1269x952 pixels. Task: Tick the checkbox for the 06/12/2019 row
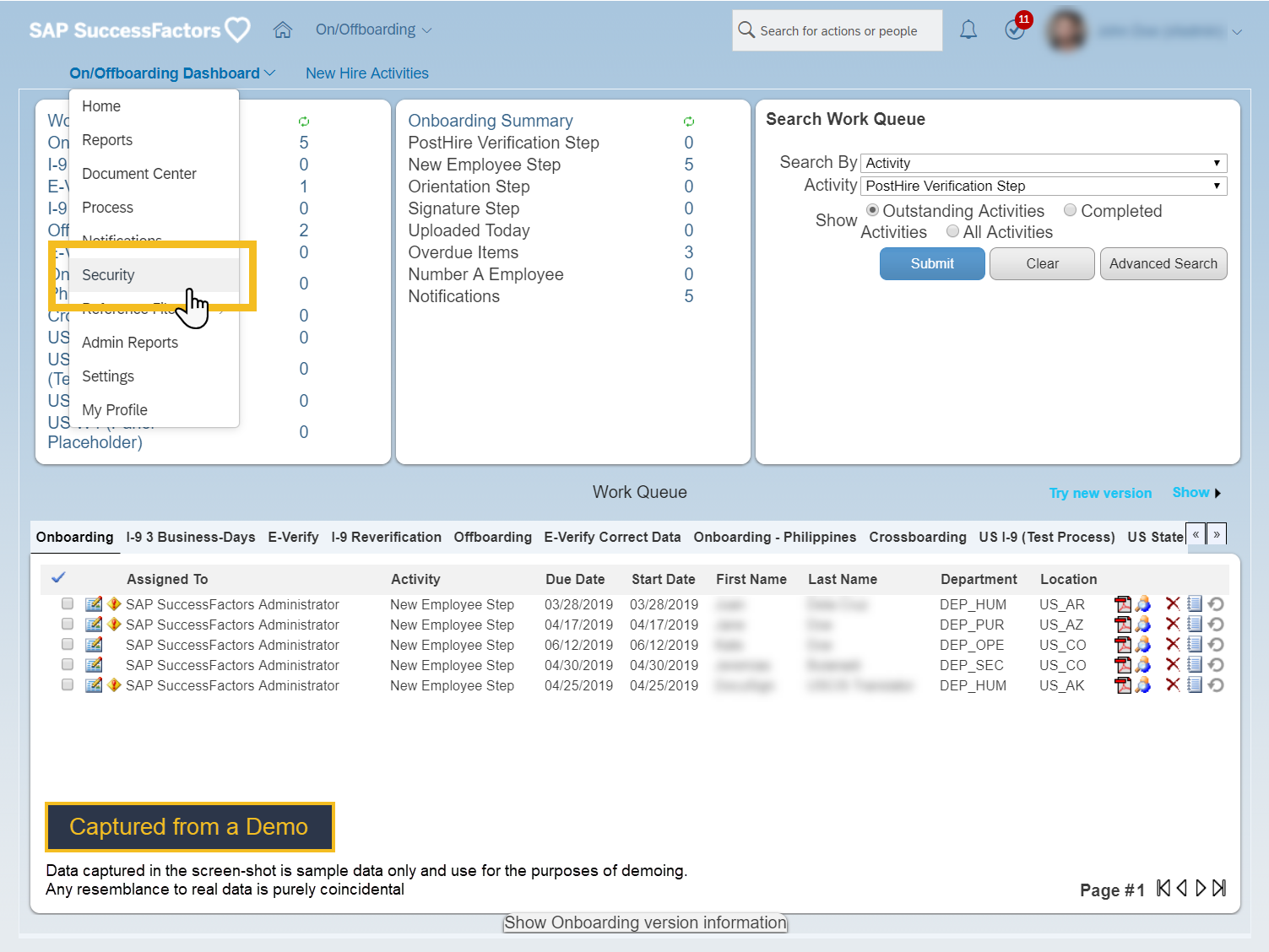pos(68,645)
